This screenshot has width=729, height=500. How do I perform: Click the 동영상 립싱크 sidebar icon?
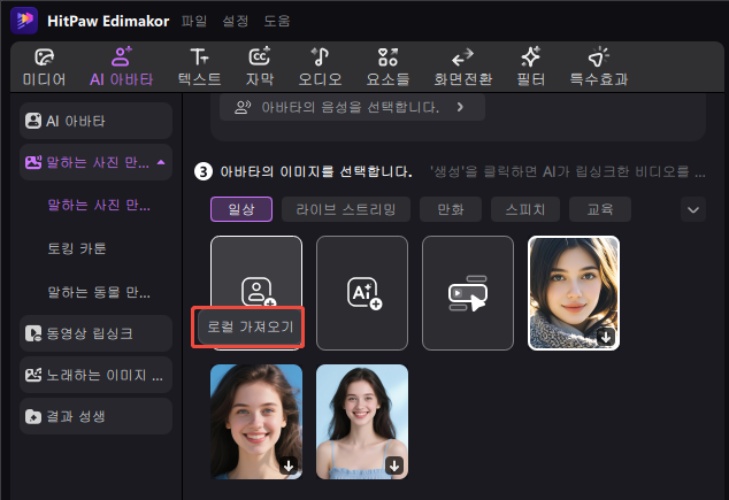(x=33, y=333)
